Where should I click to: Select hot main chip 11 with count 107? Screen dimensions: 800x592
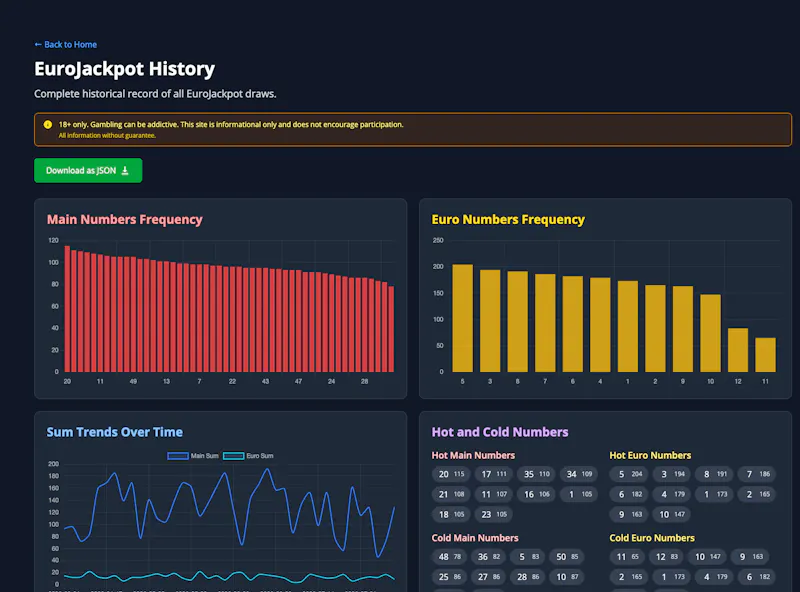[493, 495]
